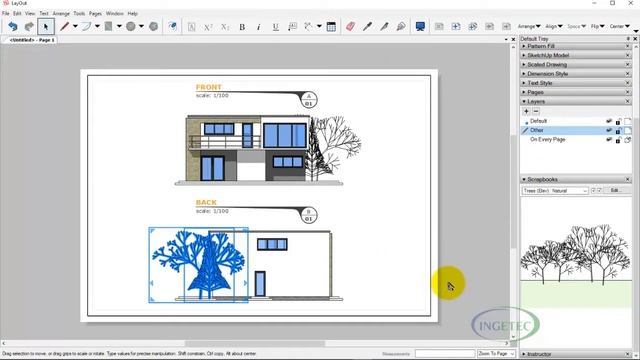This screenshot has width=640, height=360.
Task: Open the Line tool dropdown arrow
Action: tap(75, 27)
